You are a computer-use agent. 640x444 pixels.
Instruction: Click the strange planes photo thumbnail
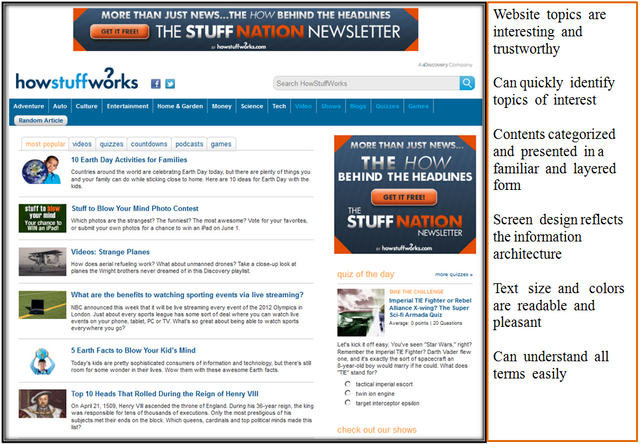click(x=42, y=262)
